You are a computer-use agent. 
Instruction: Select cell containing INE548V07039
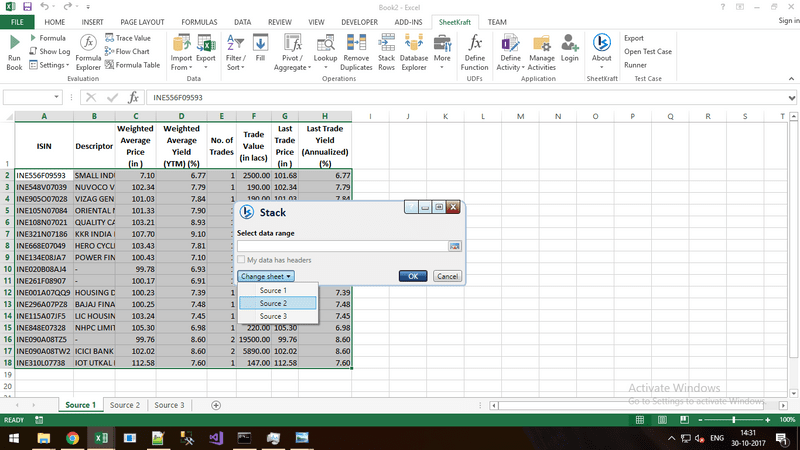pyautogui.click(x=44, y=187)
